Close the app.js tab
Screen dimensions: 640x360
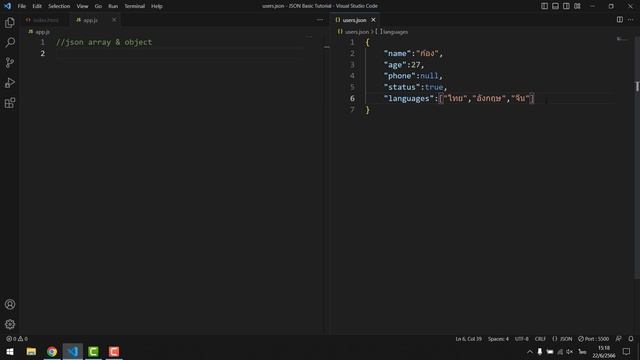(x=114, y=20)
